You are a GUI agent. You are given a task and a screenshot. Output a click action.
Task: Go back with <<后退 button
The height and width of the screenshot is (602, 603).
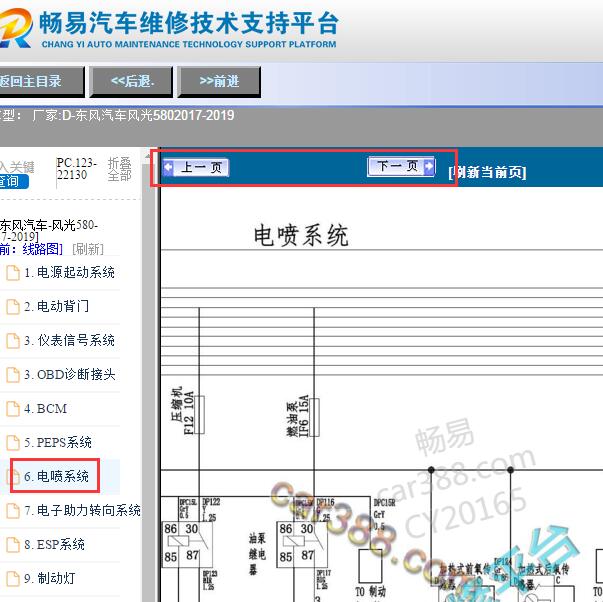132,81
